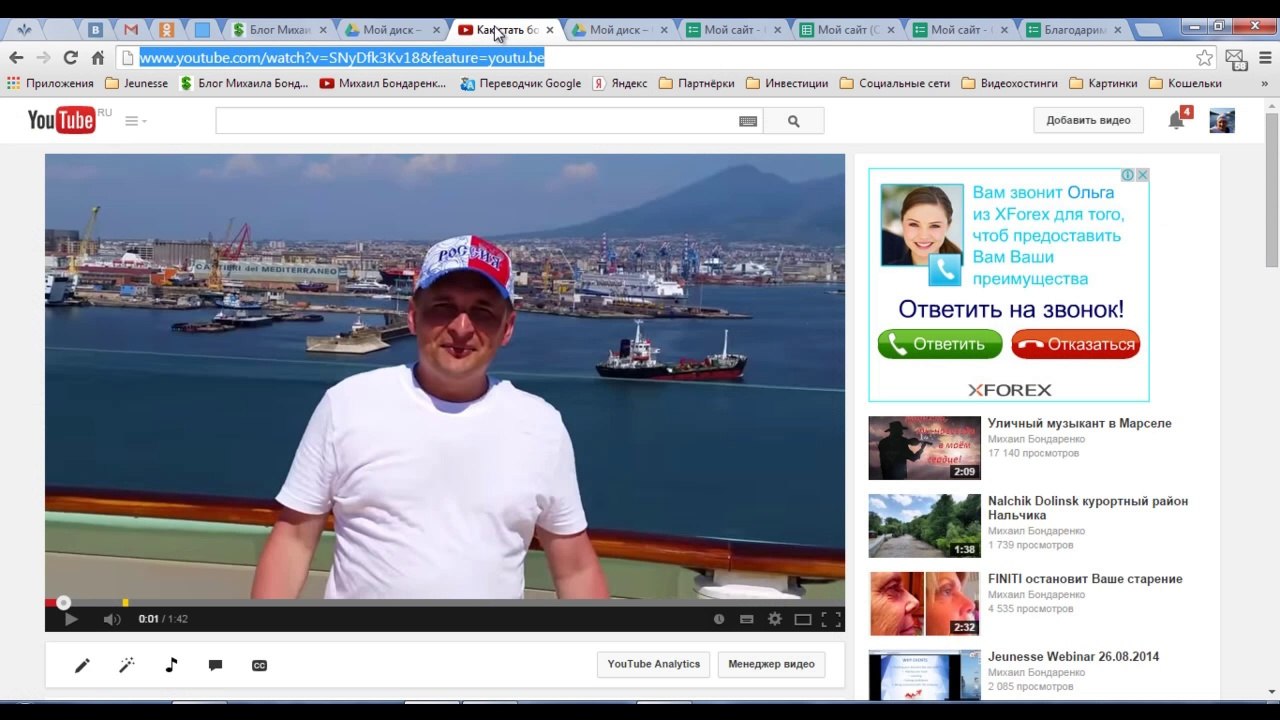Open the Партнёрки bookmark folder
Viewport: 1280px width, 720px height.
coord(696,84)
